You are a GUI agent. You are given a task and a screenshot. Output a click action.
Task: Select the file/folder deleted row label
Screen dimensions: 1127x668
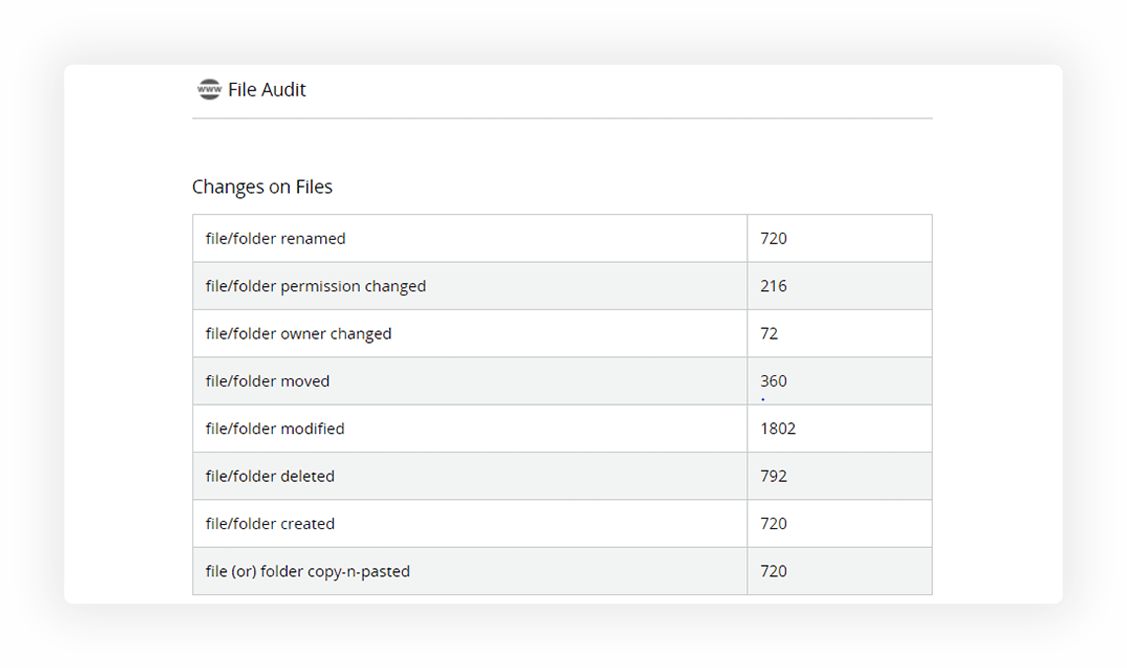[x=270, y=476]
